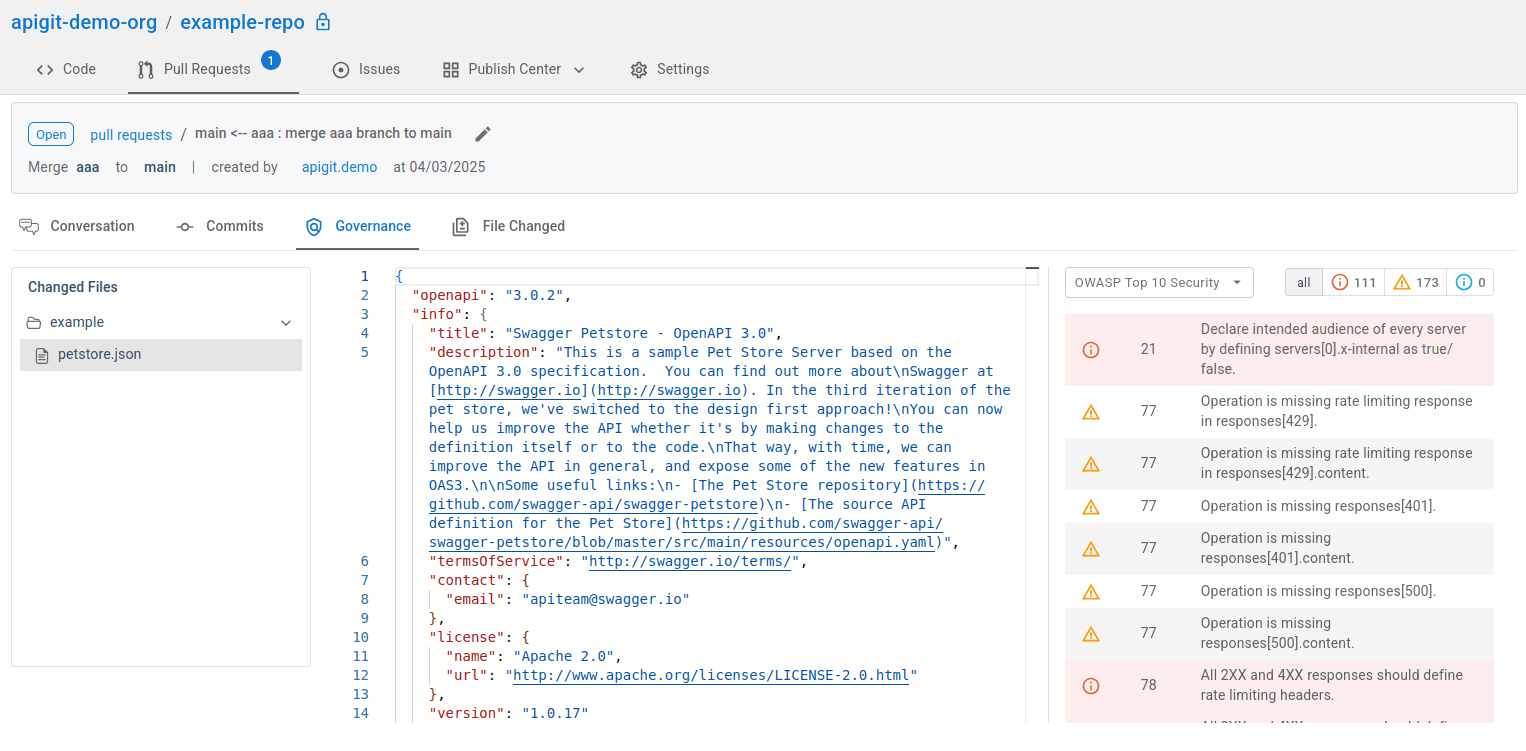The height and width of the screenshot is (751, 1526).
Task: Open the Settings tab
Action: pos(670,70)
